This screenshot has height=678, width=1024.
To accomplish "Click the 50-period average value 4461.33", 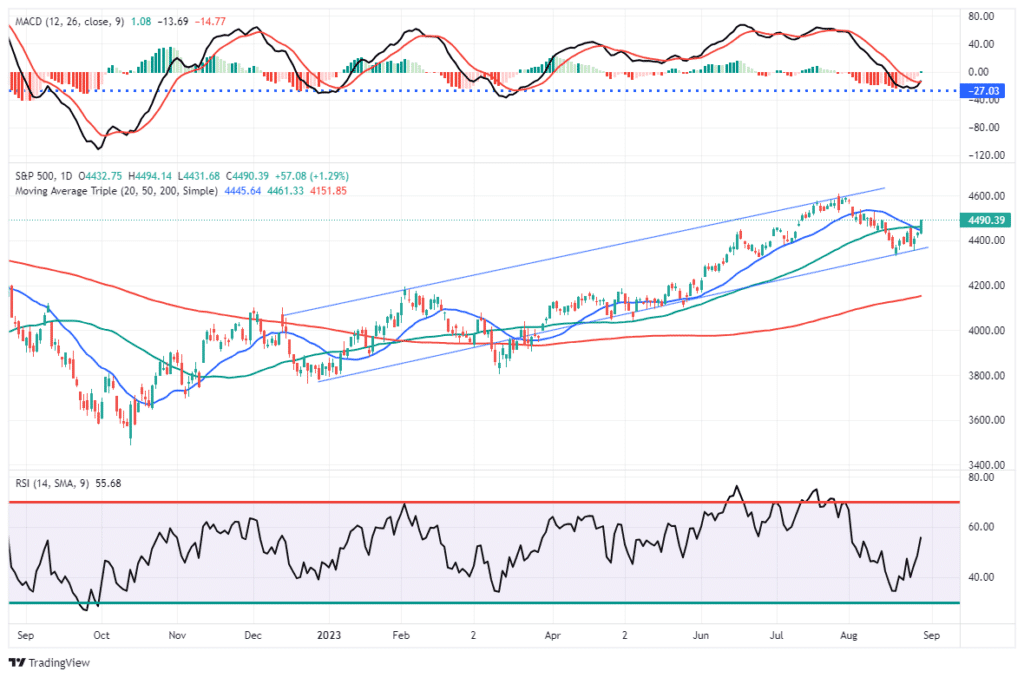I will click(285, 191).
